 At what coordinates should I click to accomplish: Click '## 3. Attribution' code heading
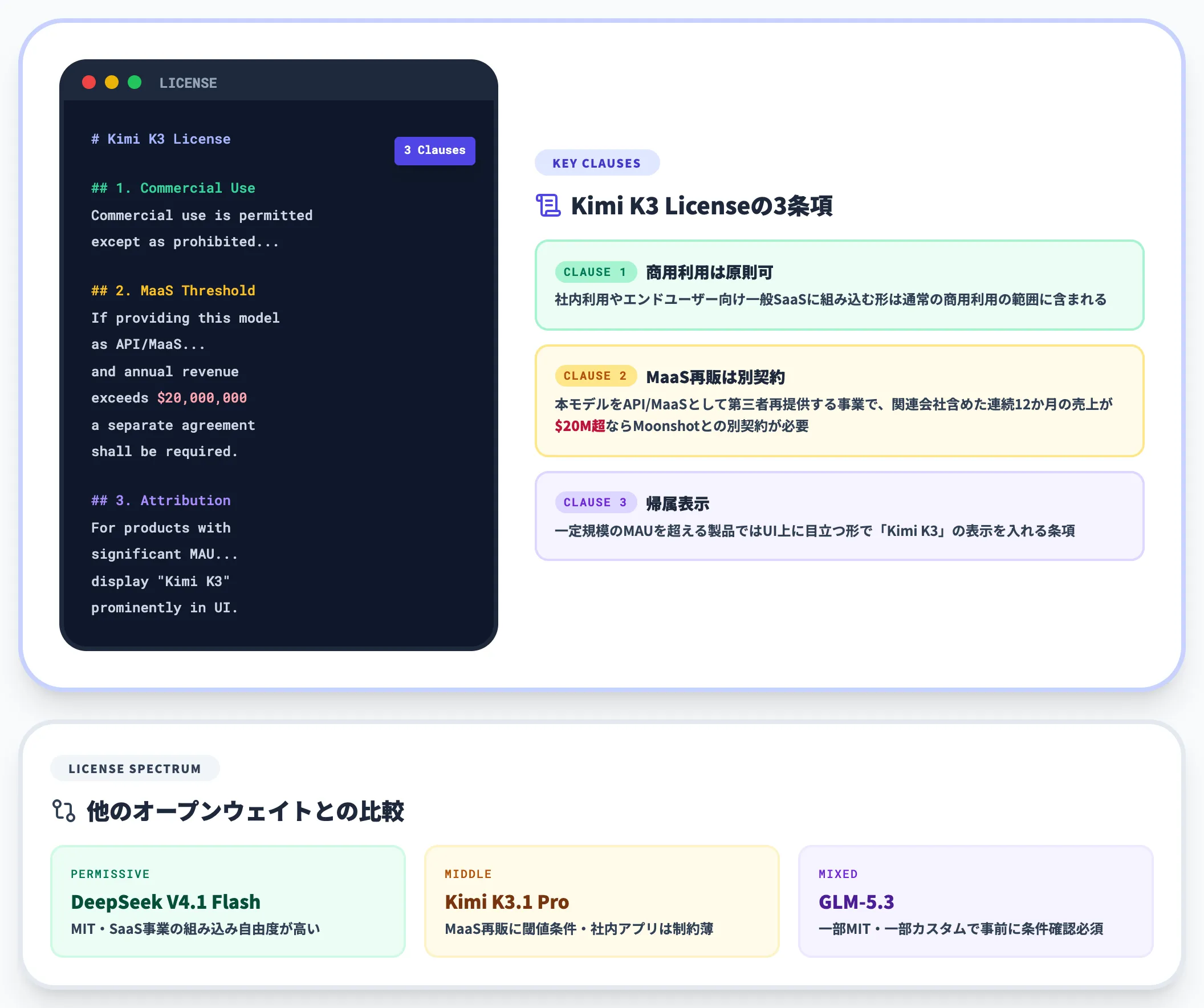point(161,501)
